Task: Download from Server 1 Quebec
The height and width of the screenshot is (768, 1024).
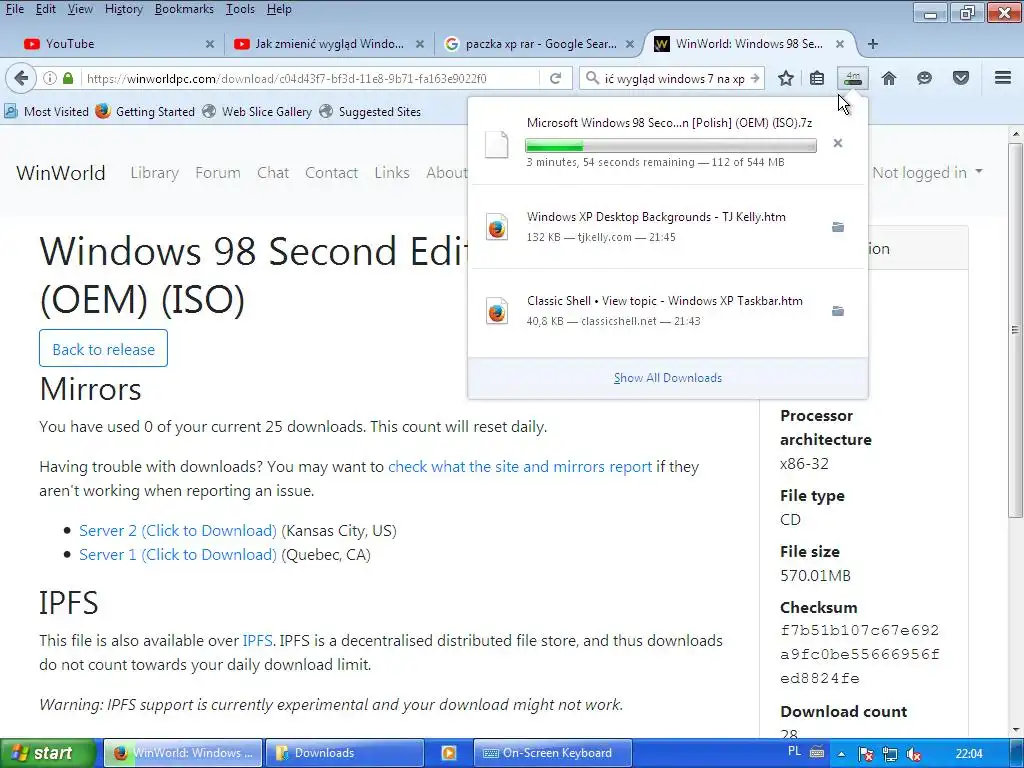Action: tap(178, 554)
